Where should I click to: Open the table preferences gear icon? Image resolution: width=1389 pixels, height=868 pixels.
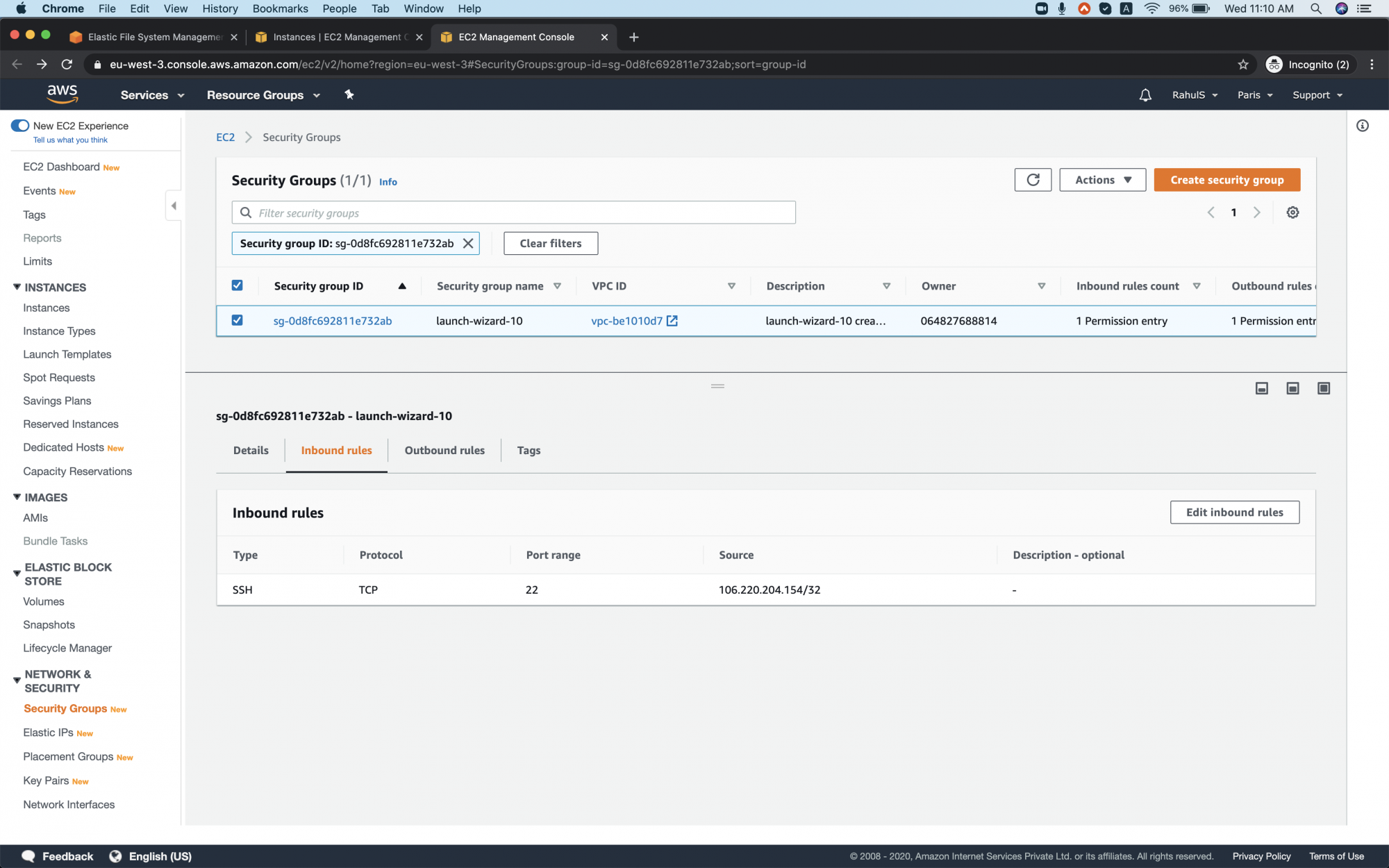1292,212
